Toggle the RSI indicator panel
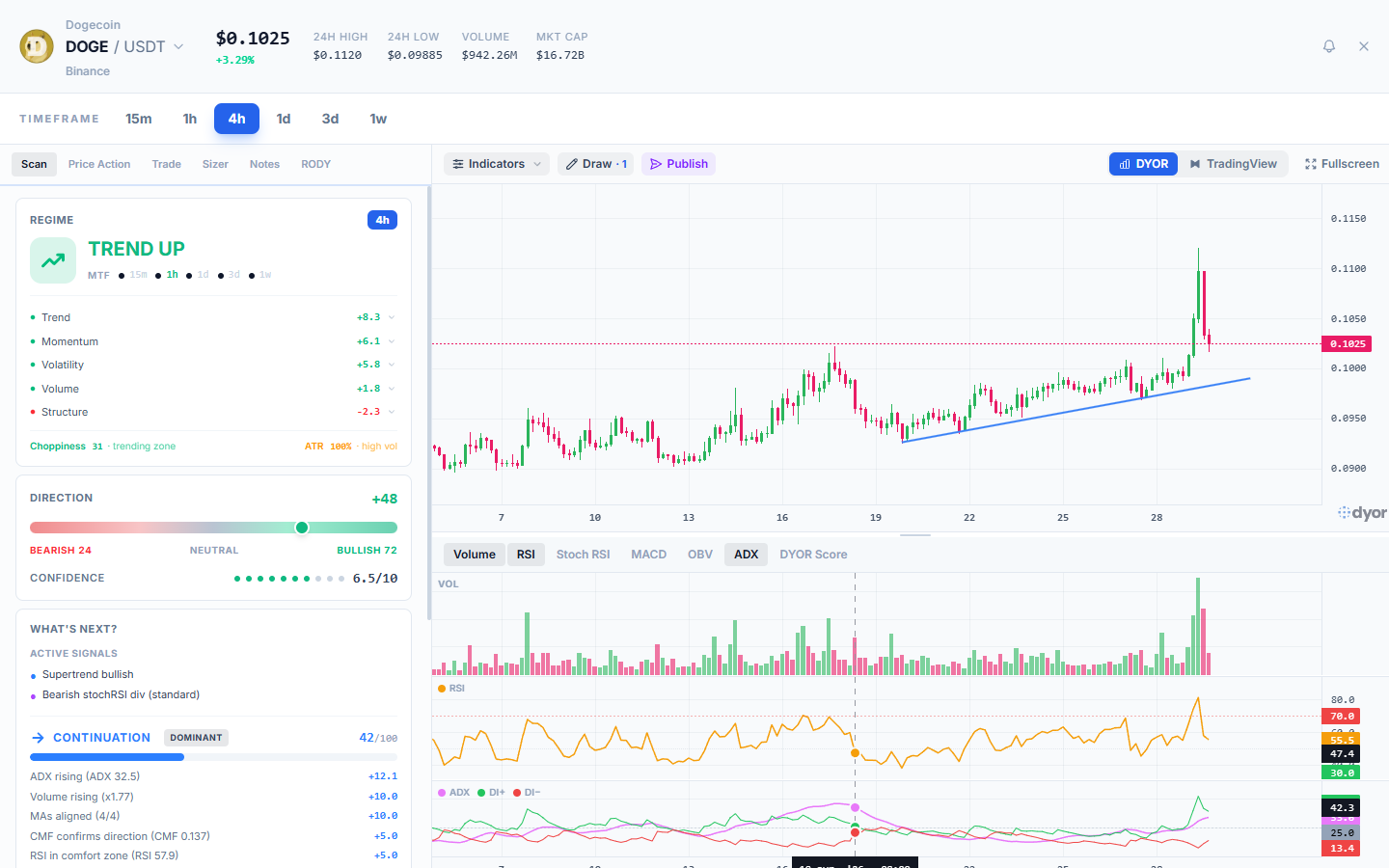The image size is (1389, 868). coord(526,555)
